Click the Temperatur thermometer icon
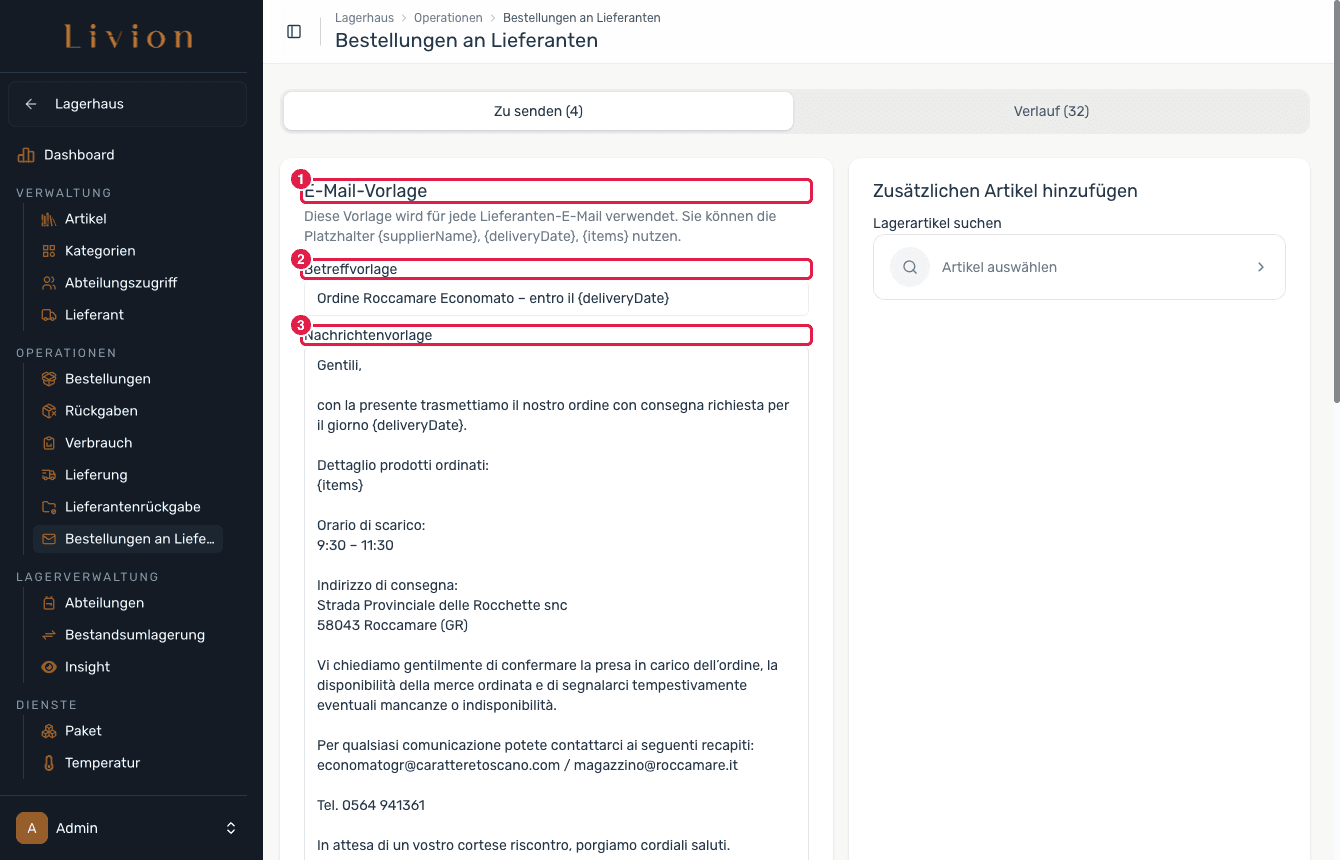This screenshot has height=860, width=1340. click(49, 763)
